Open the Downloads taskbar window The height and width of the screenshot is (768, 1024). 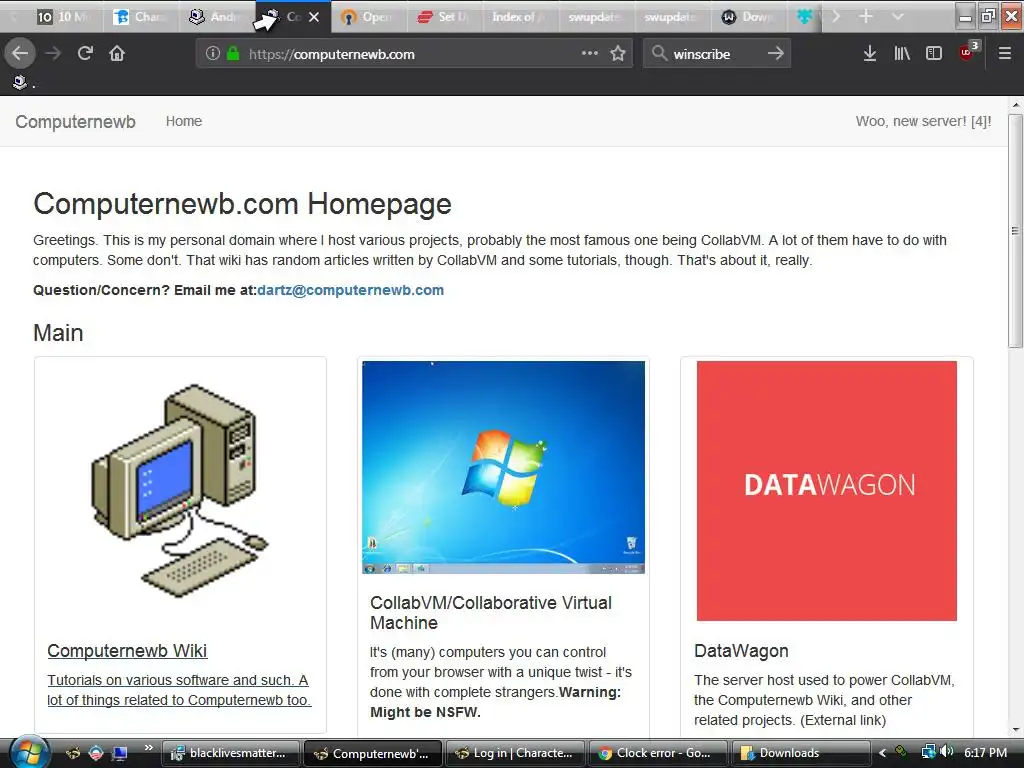[799, 753]
